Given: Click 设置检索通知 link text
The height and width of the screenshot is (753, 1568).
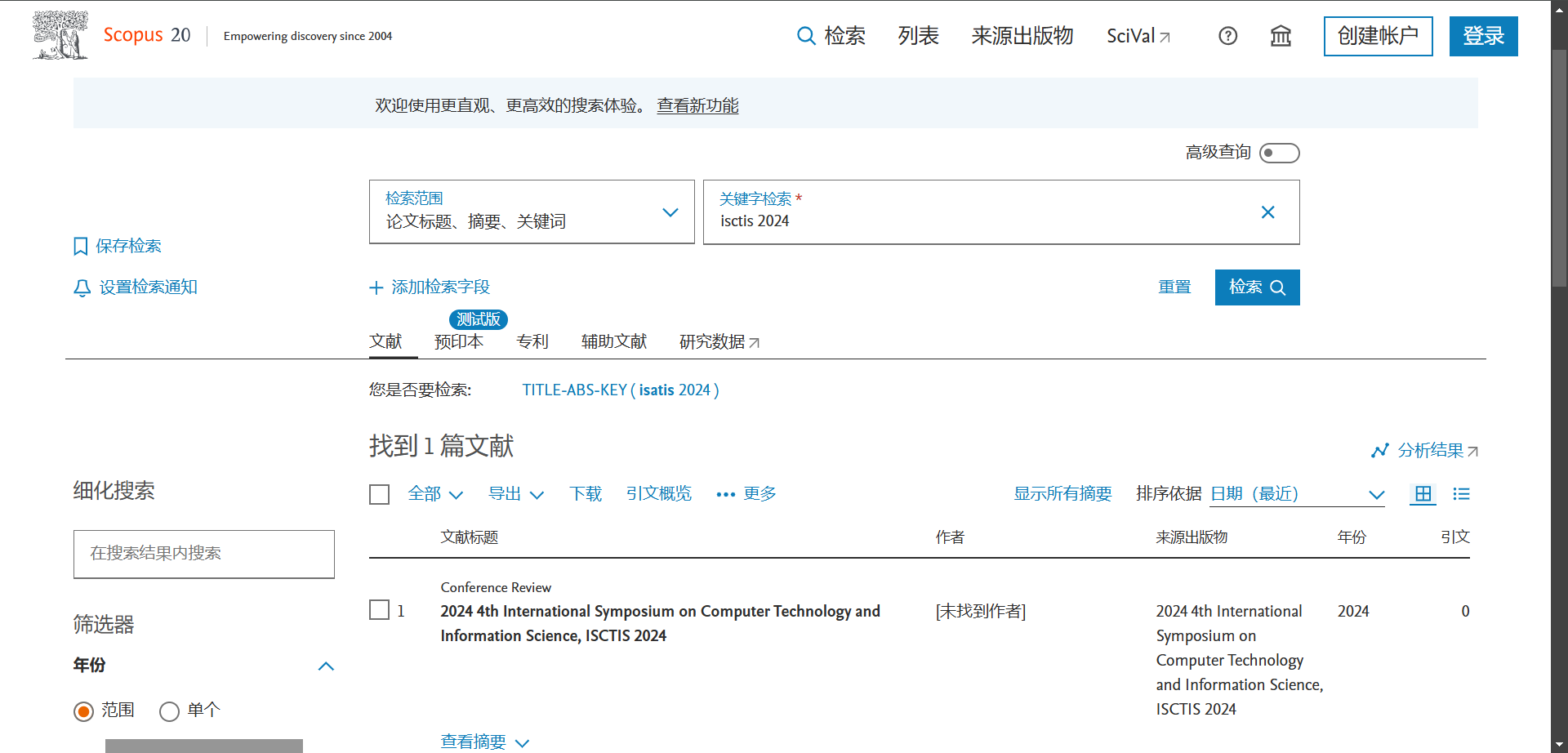Looking at the screenshot, I should click(x=149, y=287).
